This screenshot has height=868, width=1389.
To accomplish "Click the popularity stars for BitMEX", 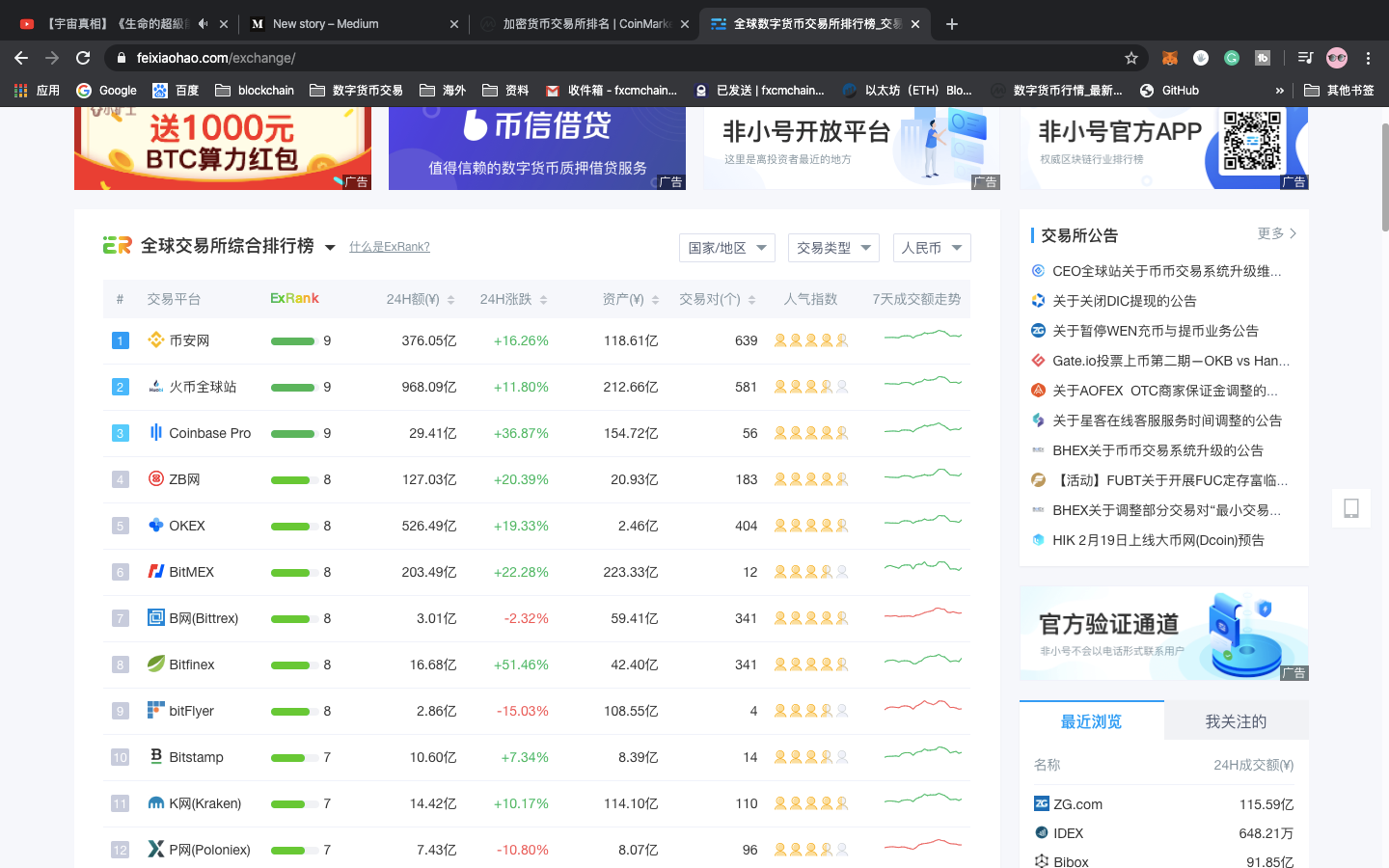I will point(811,572).
